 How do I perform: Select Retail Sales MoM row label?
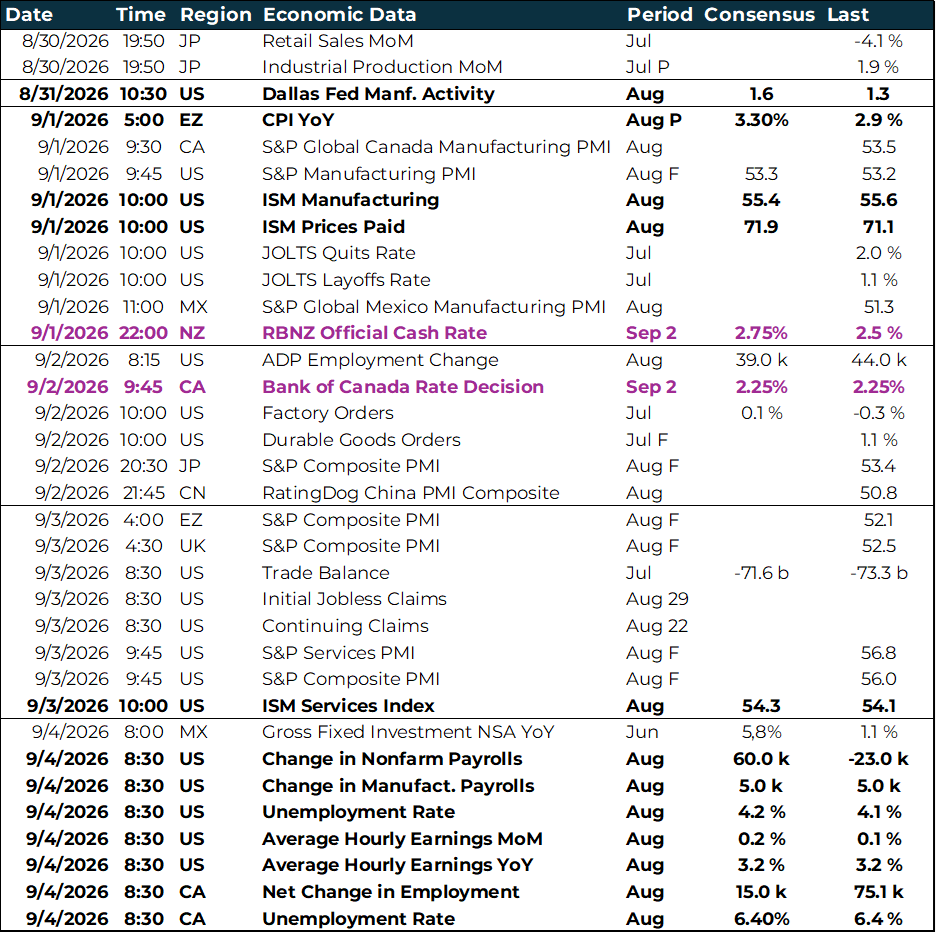pyautogui.click(x=337, y=41)
